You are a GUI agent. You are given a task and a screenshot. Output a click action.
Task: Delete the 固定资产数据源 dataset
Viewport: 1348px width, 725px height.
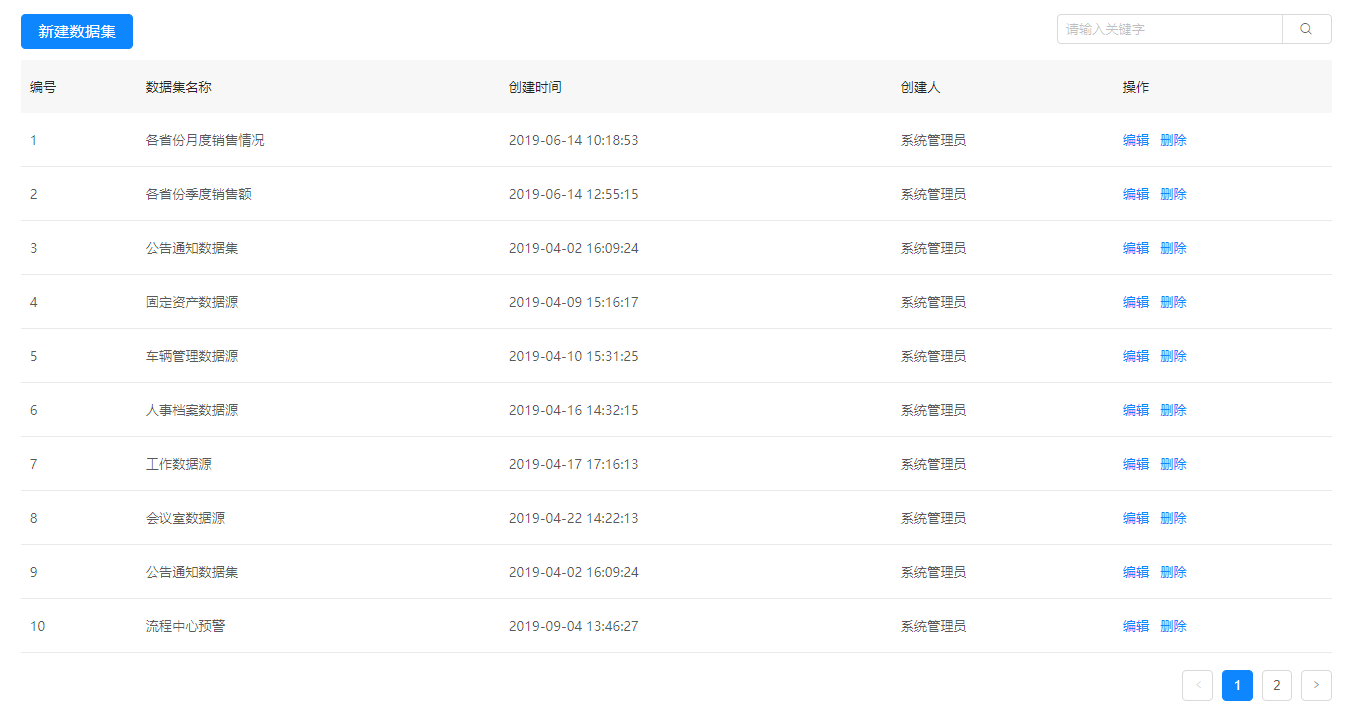click(x=1173, y=301)
